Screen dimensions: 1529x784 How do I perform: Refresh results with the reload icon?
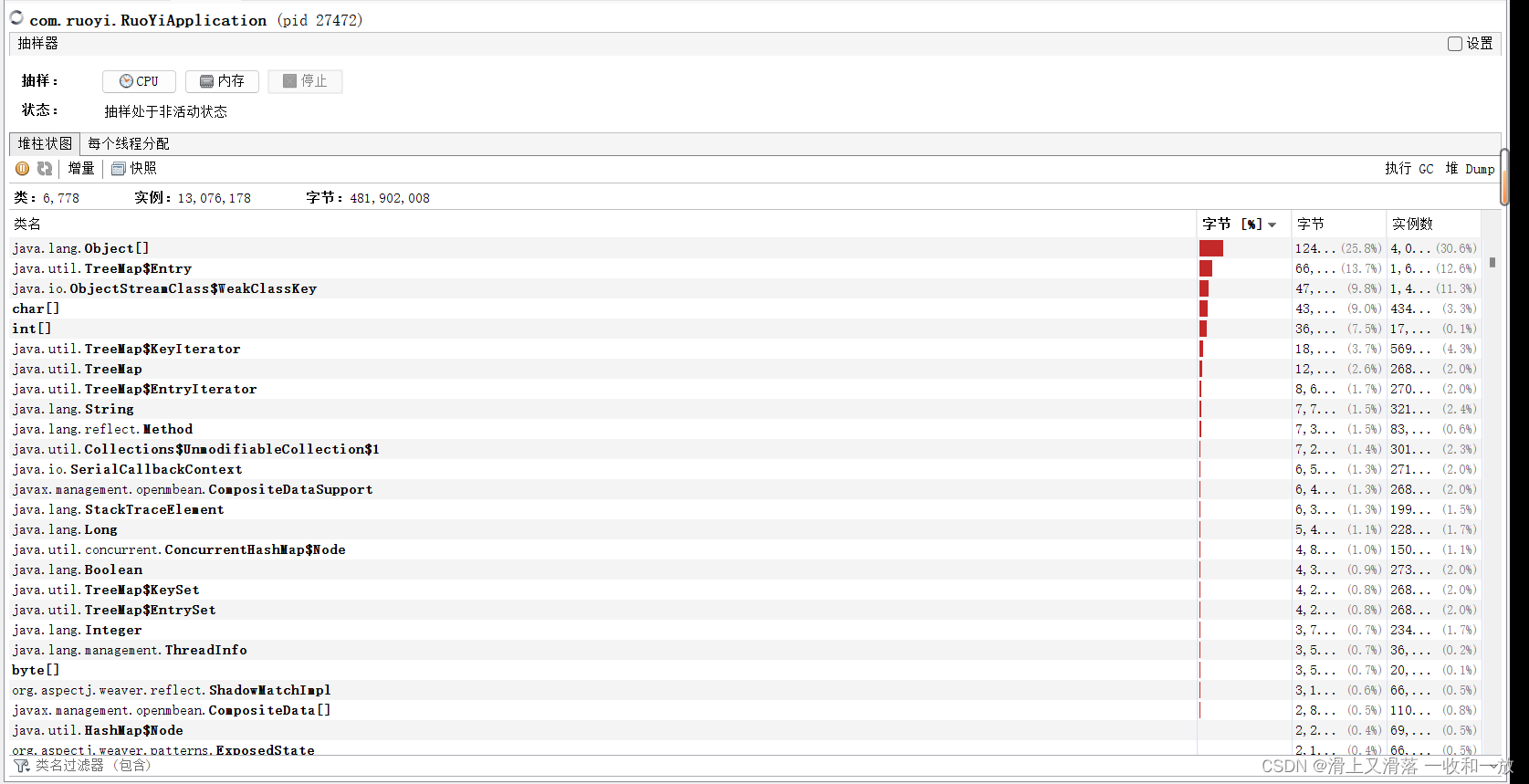point(44,168)
